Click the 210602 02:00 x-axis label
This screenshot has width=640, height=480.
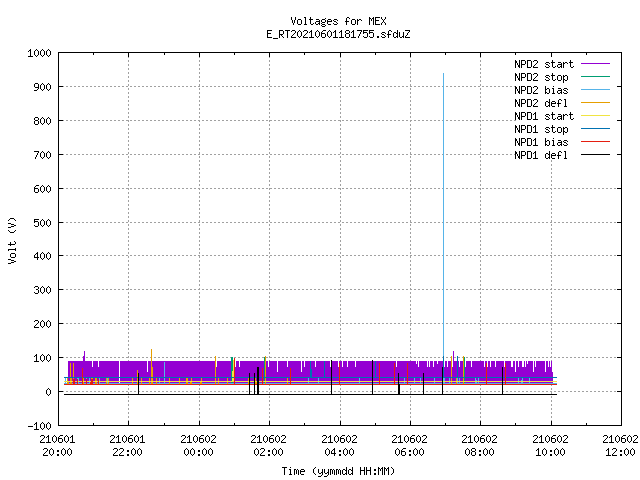click(269, 446)
